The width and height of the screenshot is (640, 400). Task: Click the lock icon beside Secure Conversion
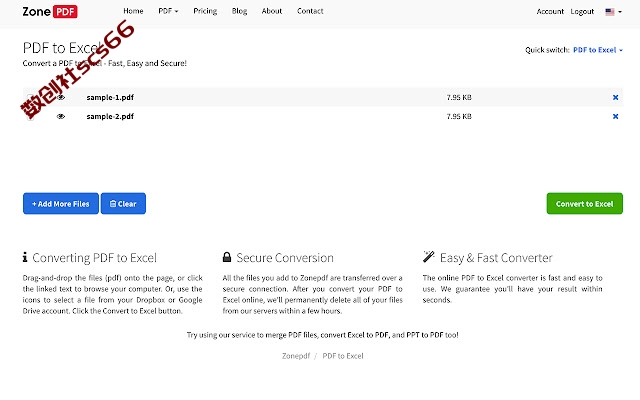pyautogui.click(x=227, y=257)
